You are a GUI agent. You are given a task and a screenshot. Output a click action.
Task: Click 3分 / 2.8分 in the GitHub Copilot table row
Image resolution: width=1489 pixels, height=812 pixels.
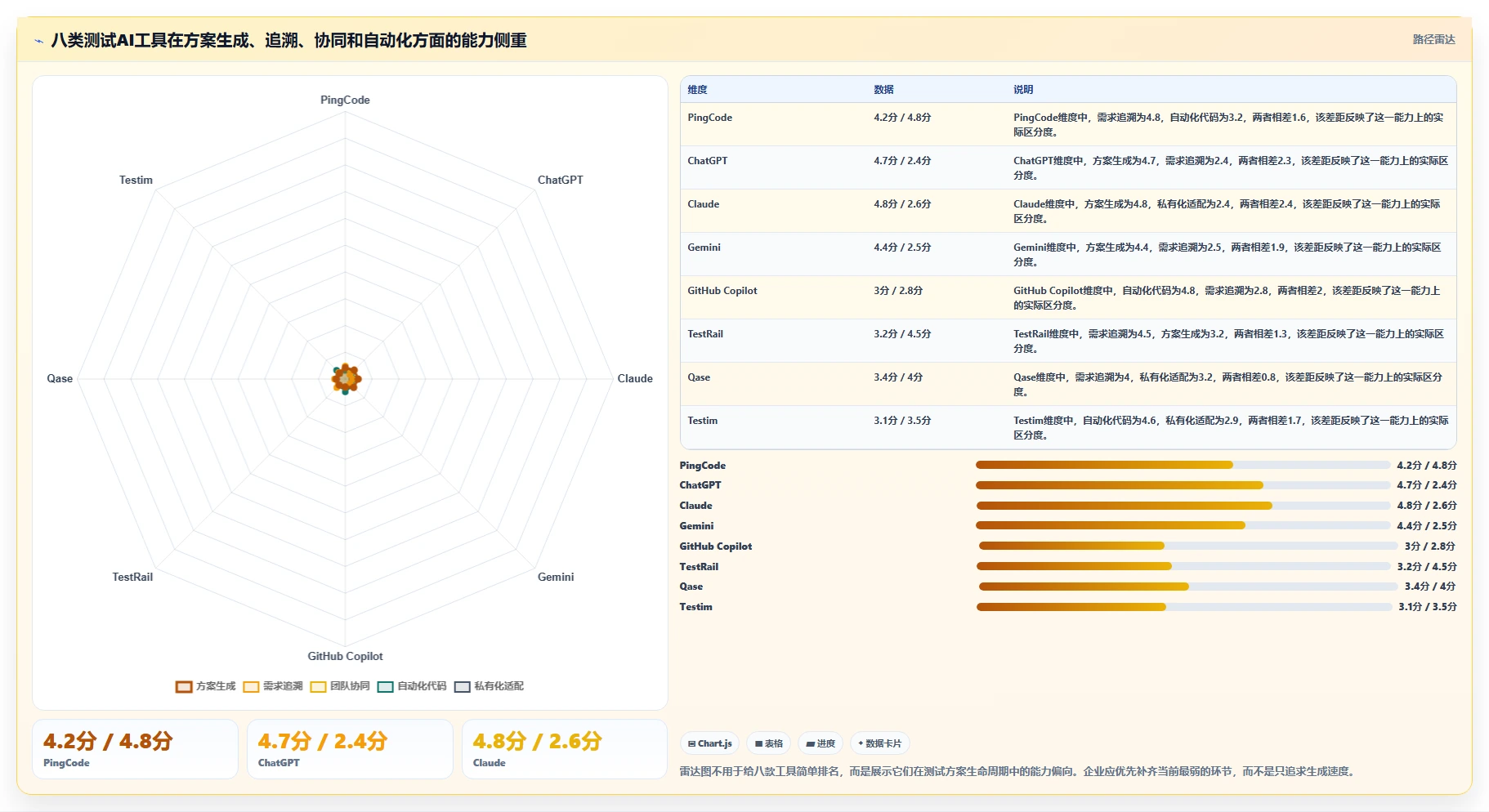coord(898,291)
